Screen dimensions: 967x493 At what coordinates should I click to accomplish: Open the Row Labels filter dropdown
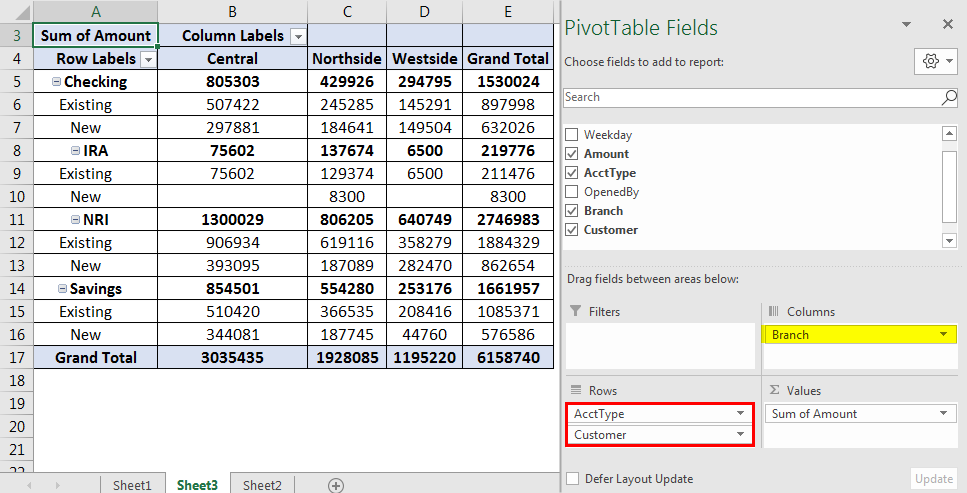coord(148,59)
